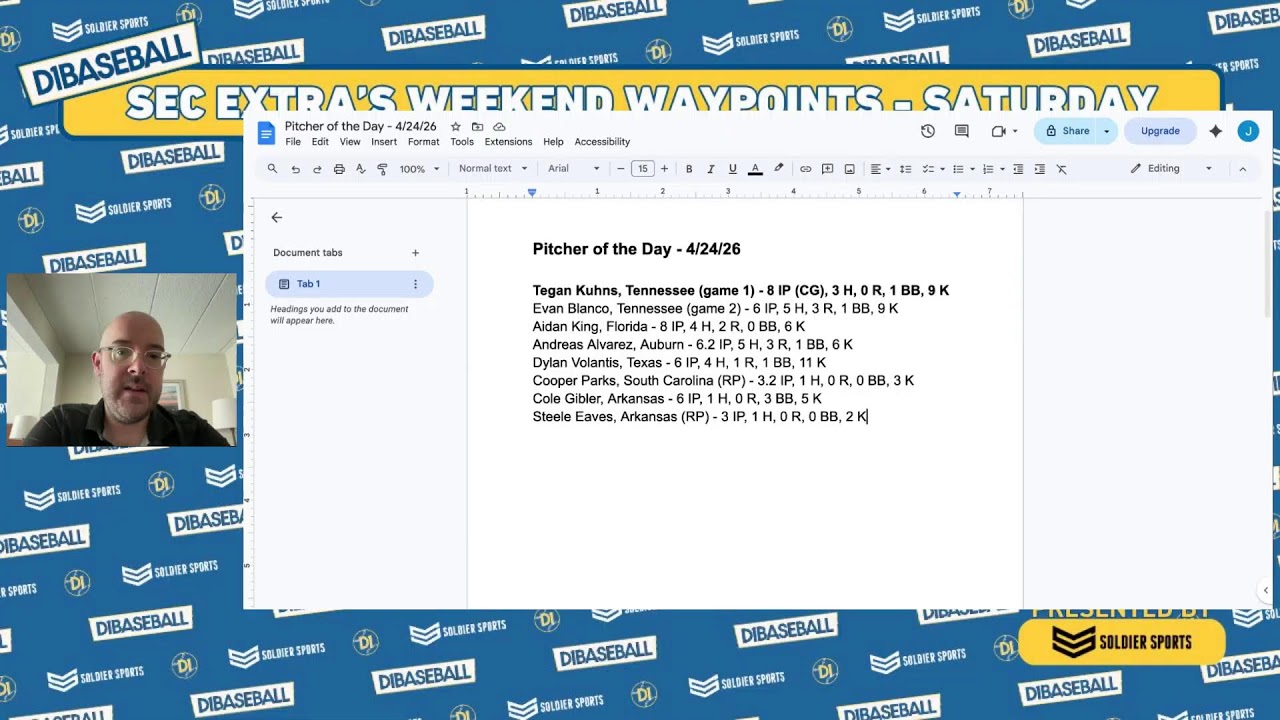This screenshot has height=720, width=1280.
Task: Open the Insert menu
Action: click(x=384, y=142)
